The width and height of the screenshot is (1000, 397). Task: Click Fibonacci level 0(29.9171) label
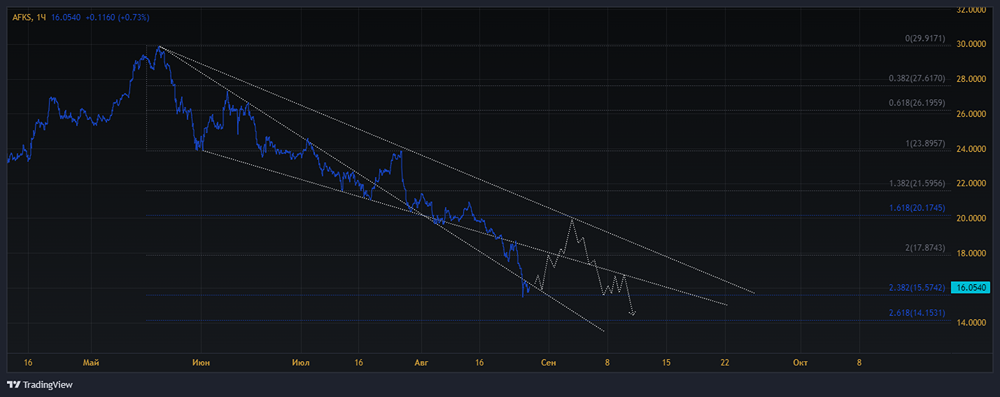pyautogui.click(x=924, y=38)
